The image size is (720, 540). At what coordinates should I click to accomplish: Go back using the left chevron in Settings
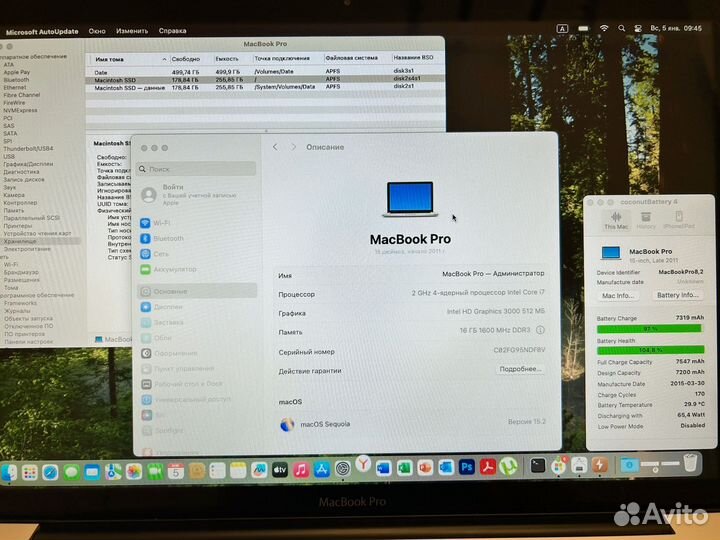[275, 147]
